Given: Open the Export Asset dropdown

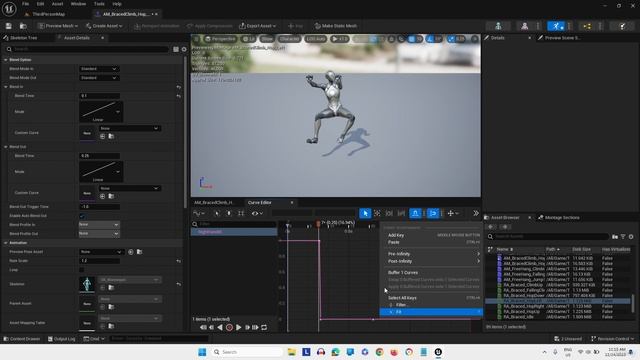Looking at the screenshot, I should [x=258, y=26].
